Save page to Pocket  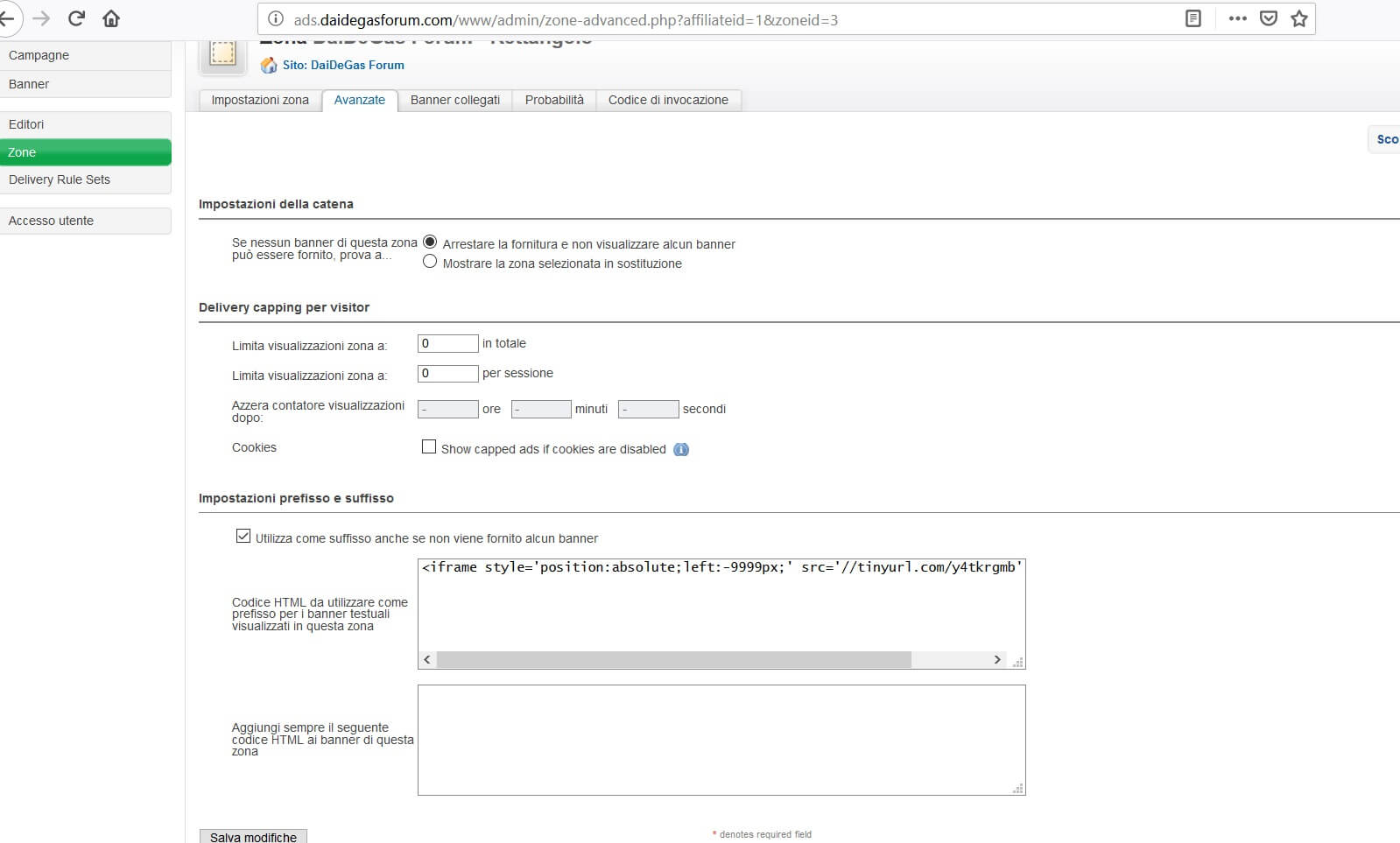(x=1268, y=18)
